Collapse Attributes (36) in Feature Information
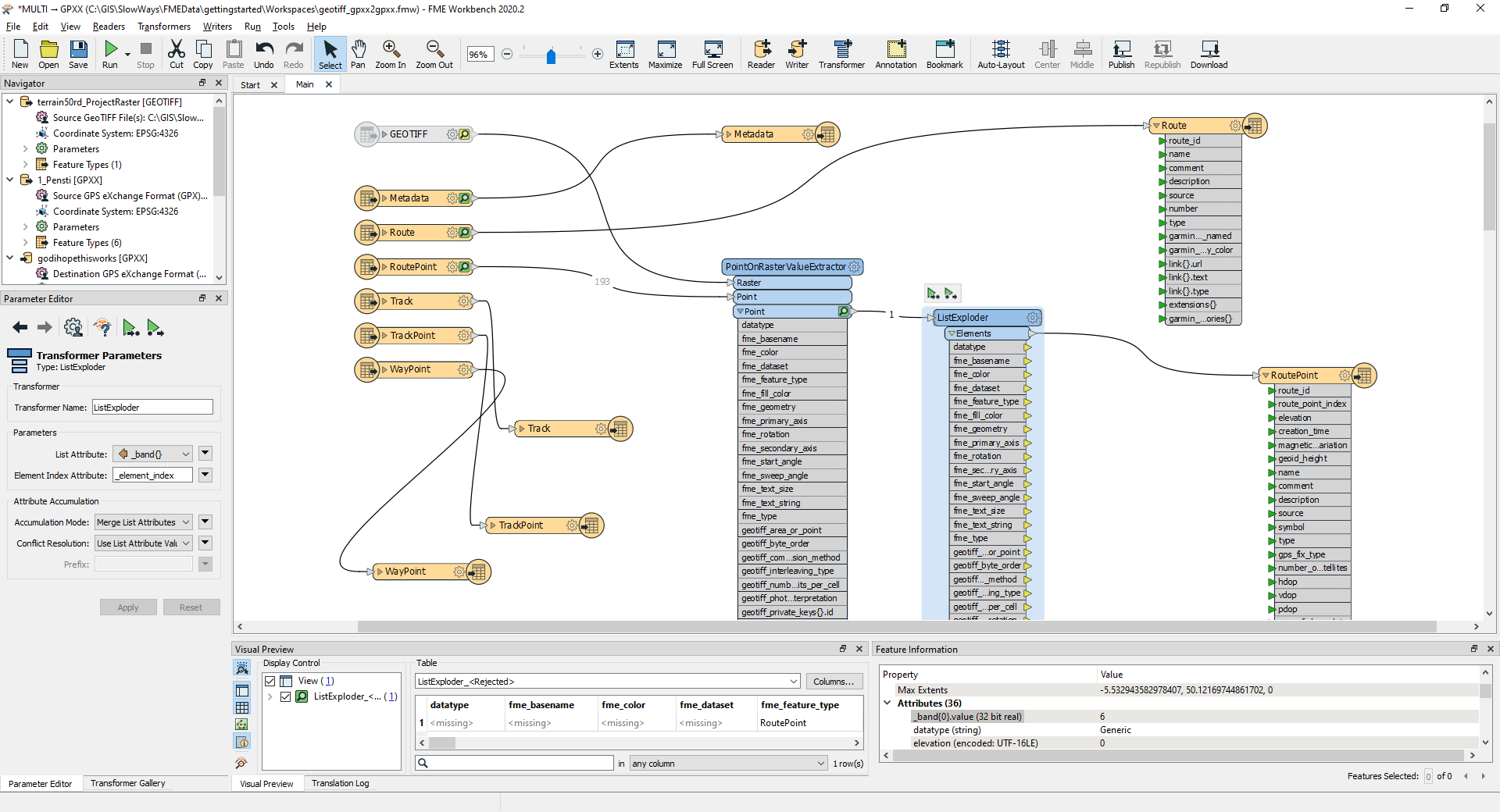This screenshot has width=1500, height=812. pos(887,703)
